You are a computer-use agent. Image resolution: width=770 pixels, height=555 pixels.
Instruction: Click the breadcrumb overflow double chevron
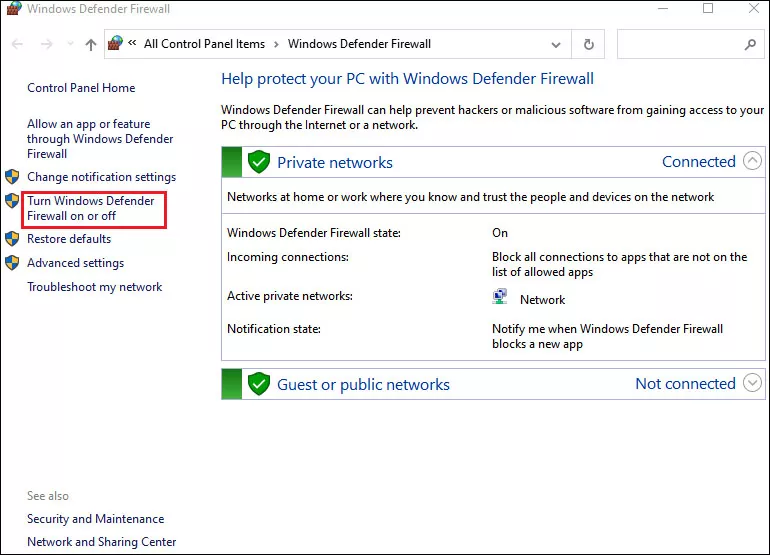[132, 43]
